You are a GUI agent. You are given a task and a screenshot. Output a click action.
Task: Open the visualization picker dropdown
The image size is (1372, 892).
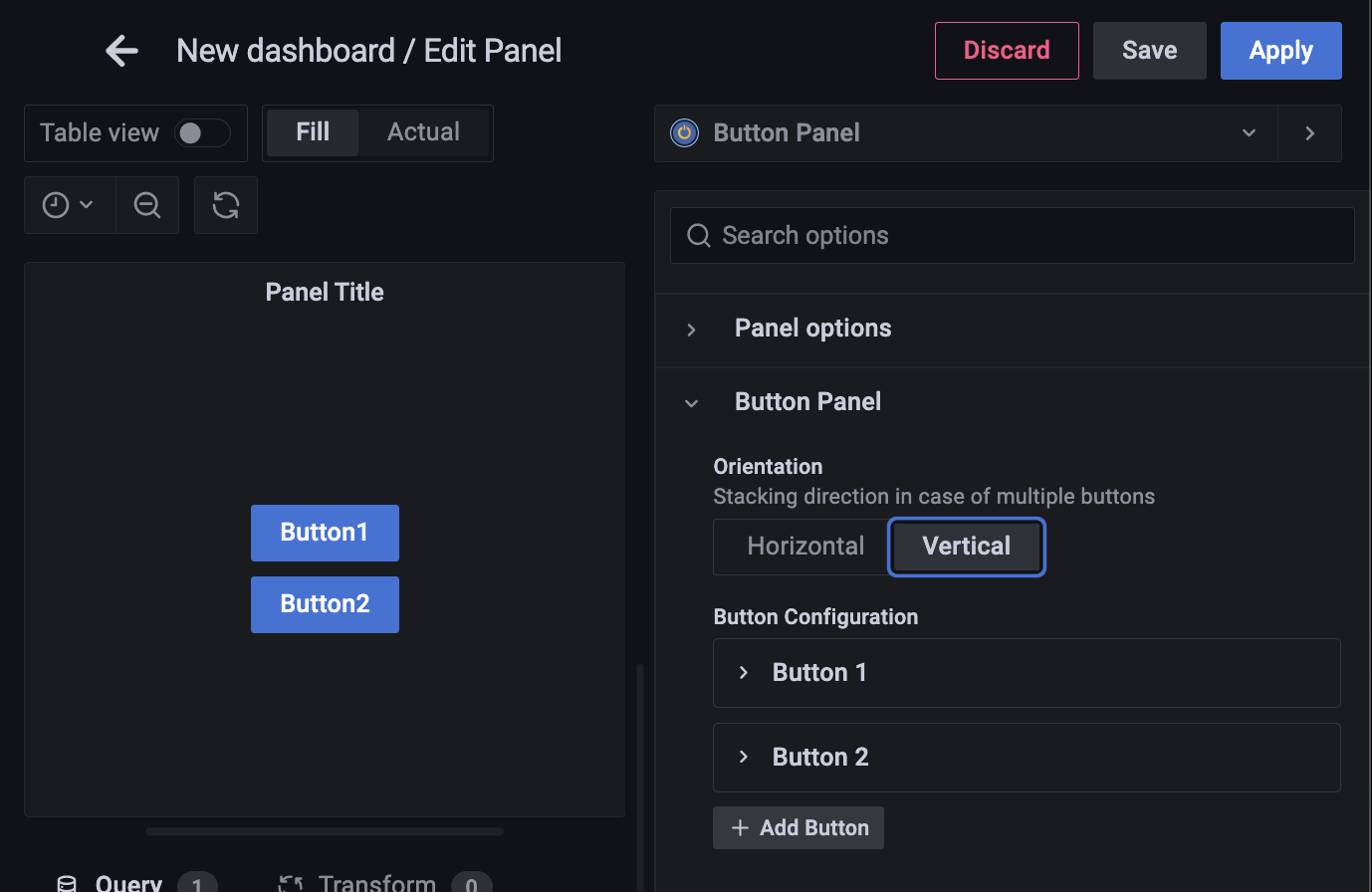[x=1249, y=132]
